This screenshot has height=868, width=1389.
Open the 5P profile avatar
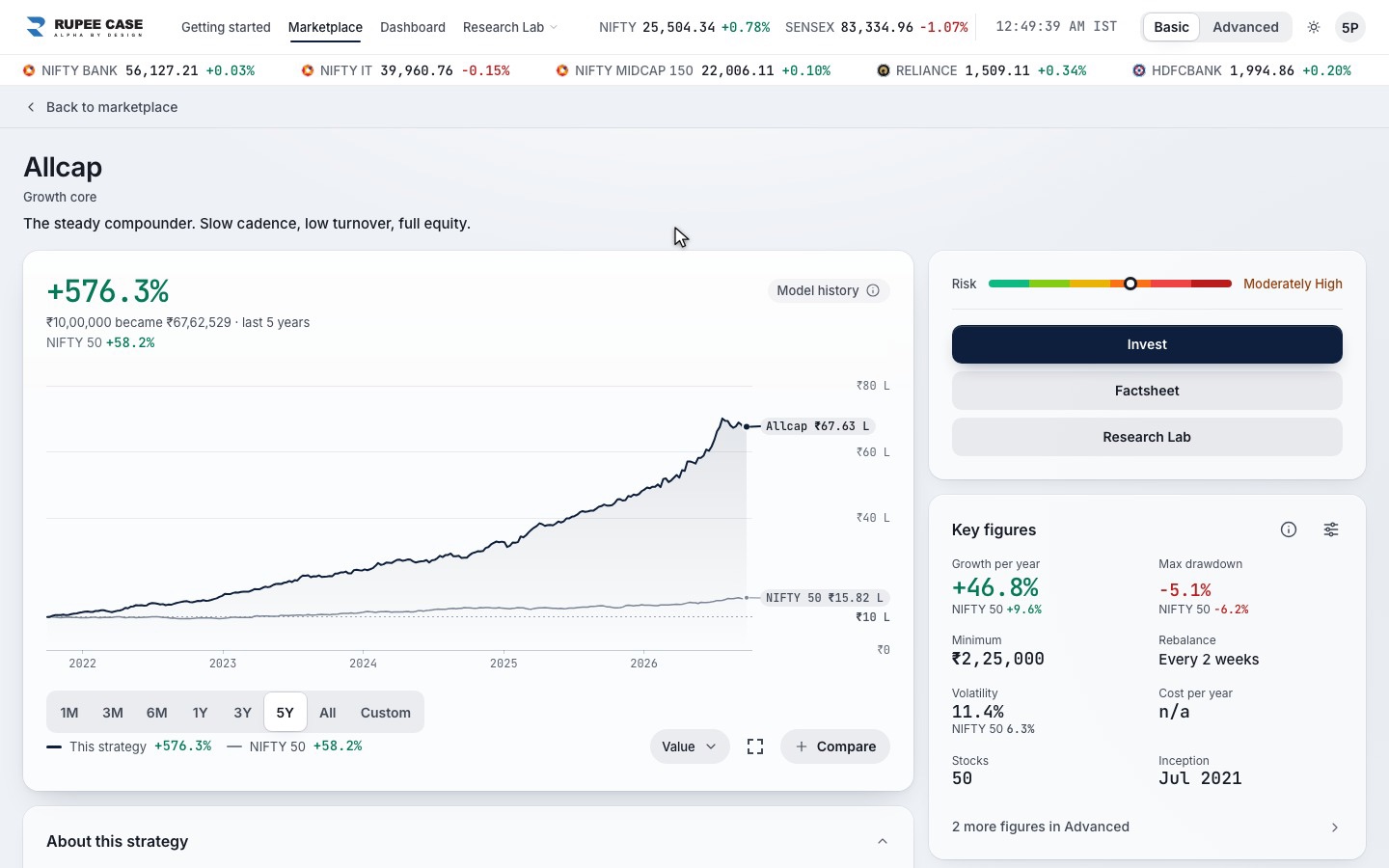click(1350, 27)
